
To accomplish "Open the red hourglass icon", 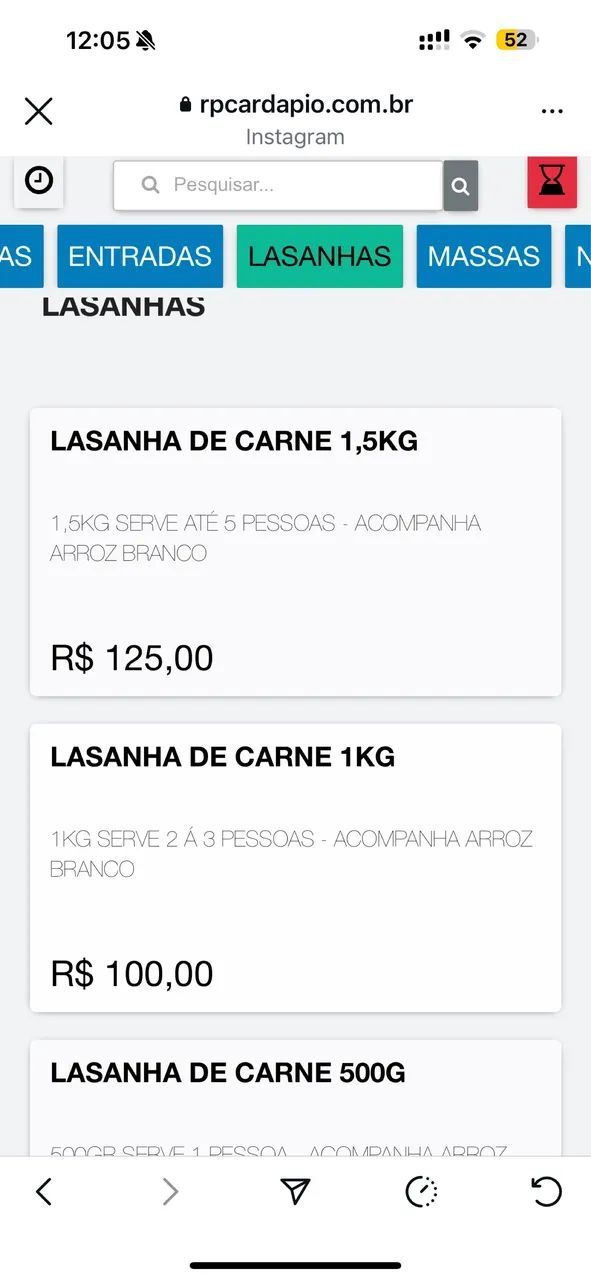I will click(552, 181).
